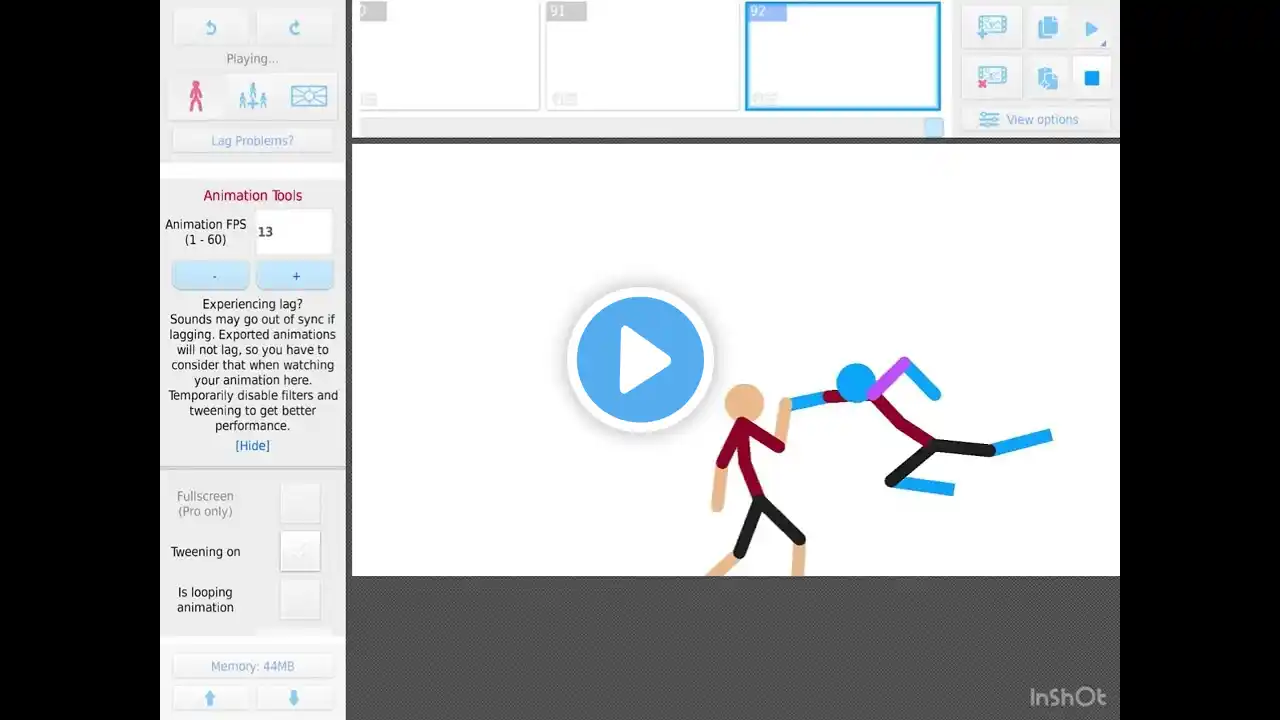The image size is (1280, 720).
Task: Toggle the Tweening on checkbox
Action: point(300,551)
